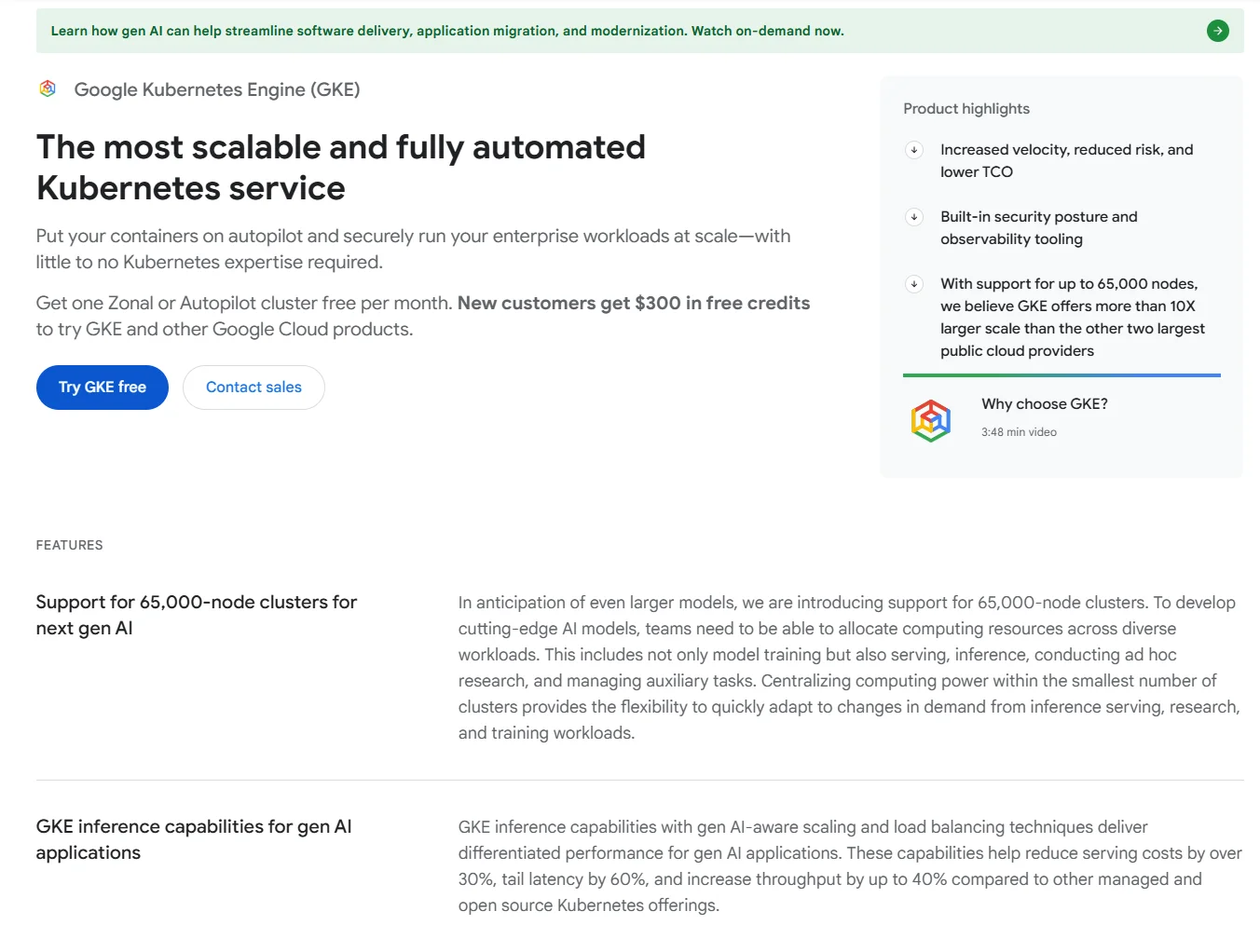
Task: Click the "Support for 65,000-node clusters" feature heading
Action: (197, 615)
